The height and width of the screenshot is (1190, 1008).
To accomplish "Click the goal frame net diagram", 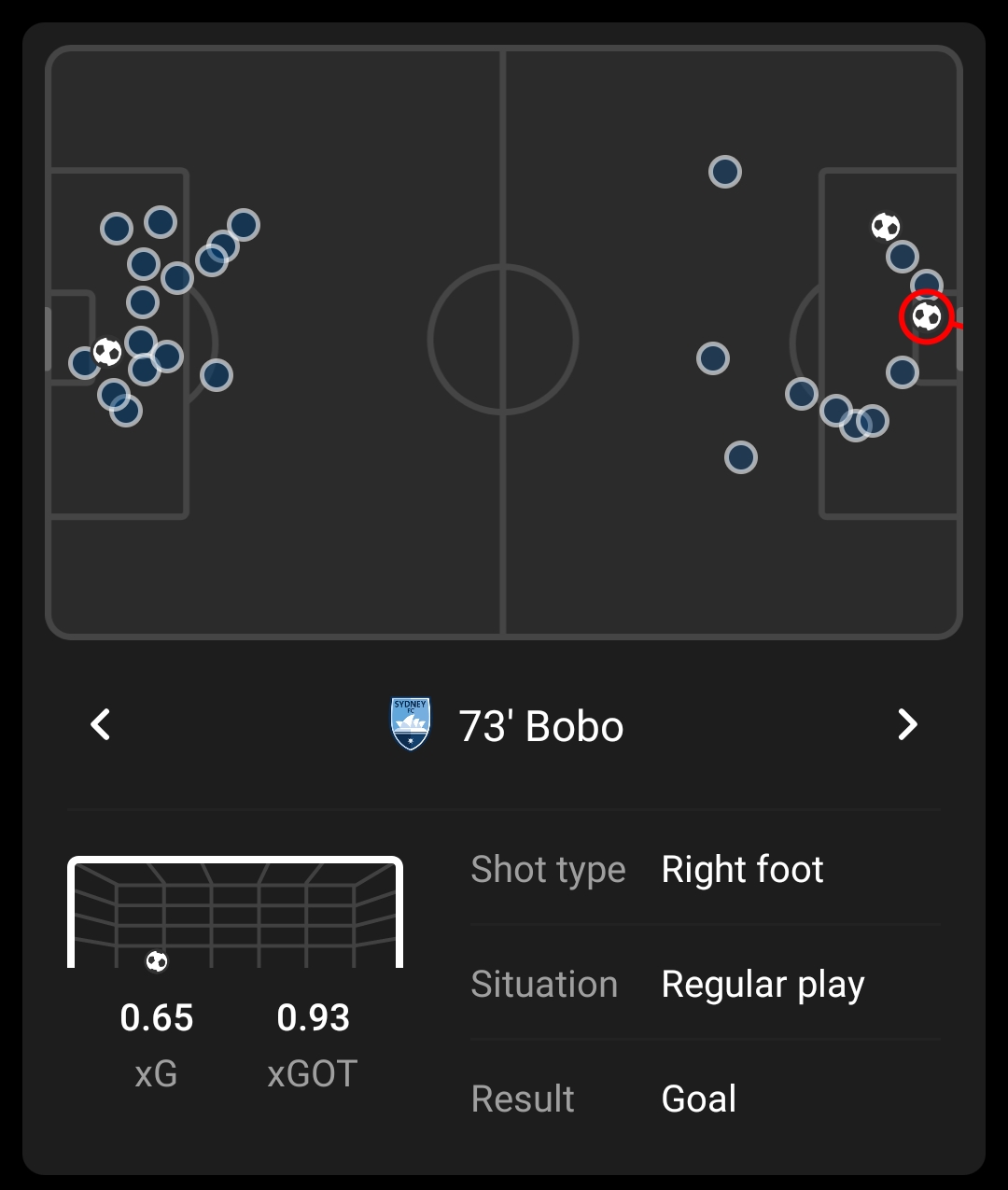I will point(235,912).
